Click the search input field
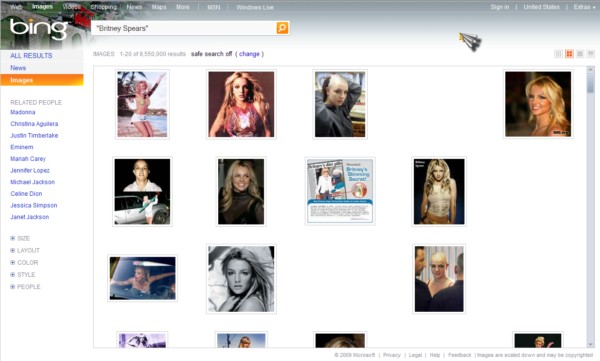The image size is (600, 361). [184, 28]
